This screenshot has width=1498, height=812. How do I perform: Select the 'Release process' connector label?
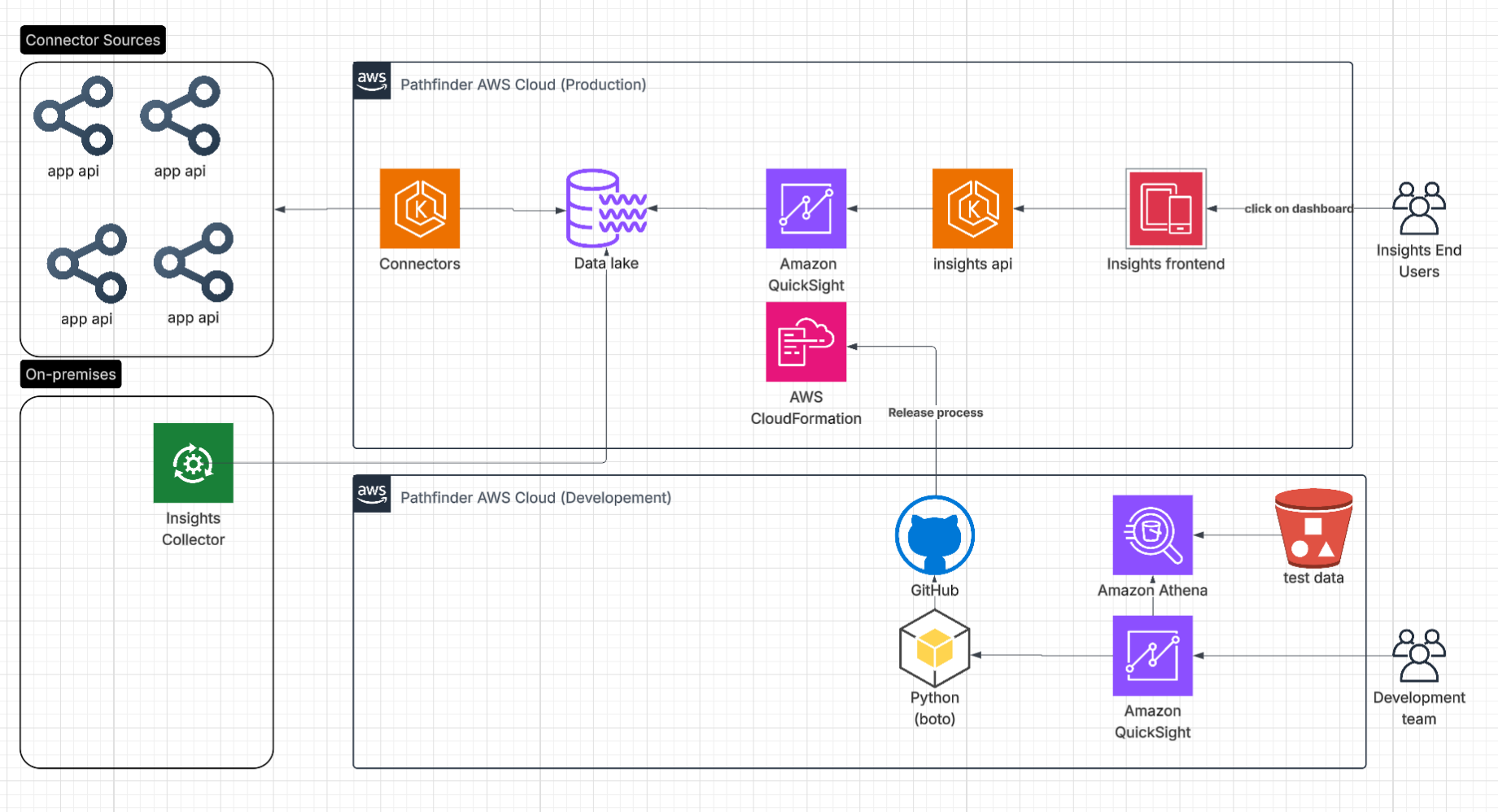(936, 413)
